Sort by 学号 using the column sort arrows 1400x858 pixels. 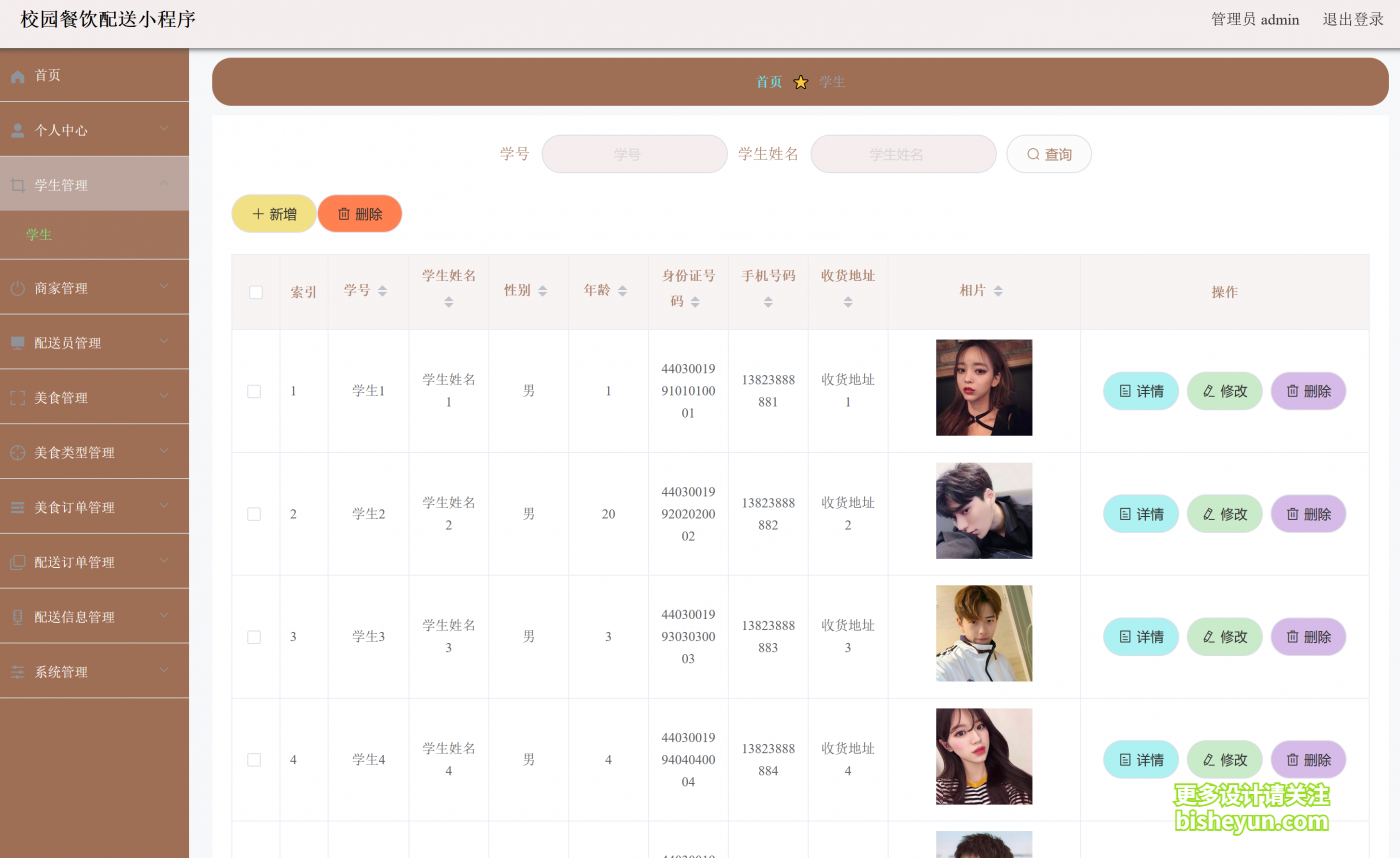[x=382, y=291]
